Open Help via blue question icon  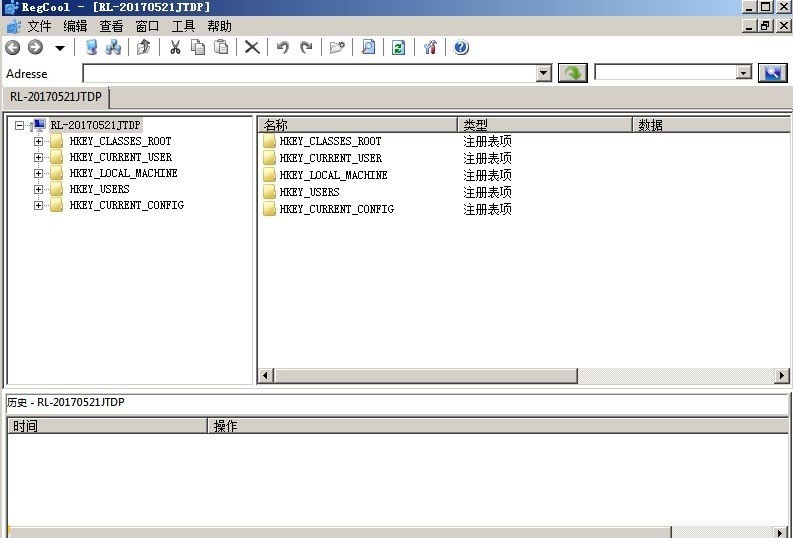point(461,47)
